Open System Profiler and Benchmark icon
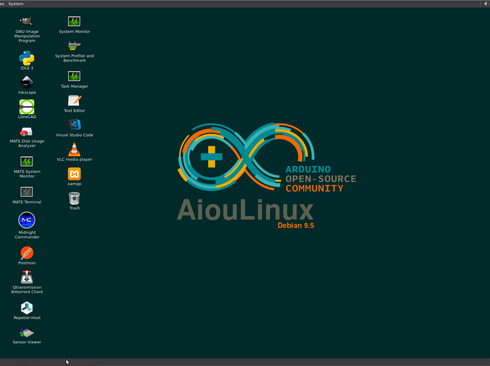Image resolution: width=490 pixels, height=366 pixels. tap(74, 46)
